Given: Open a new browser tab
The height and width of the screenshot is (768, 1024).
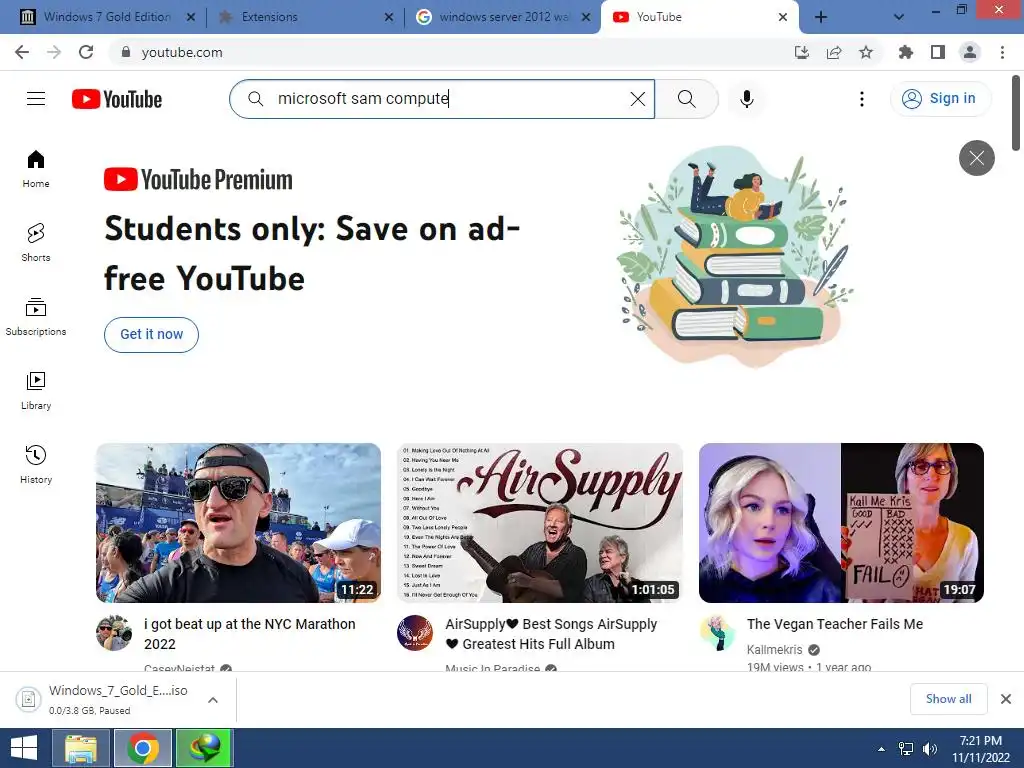Looking at the screenshot, I should (821, 17).
